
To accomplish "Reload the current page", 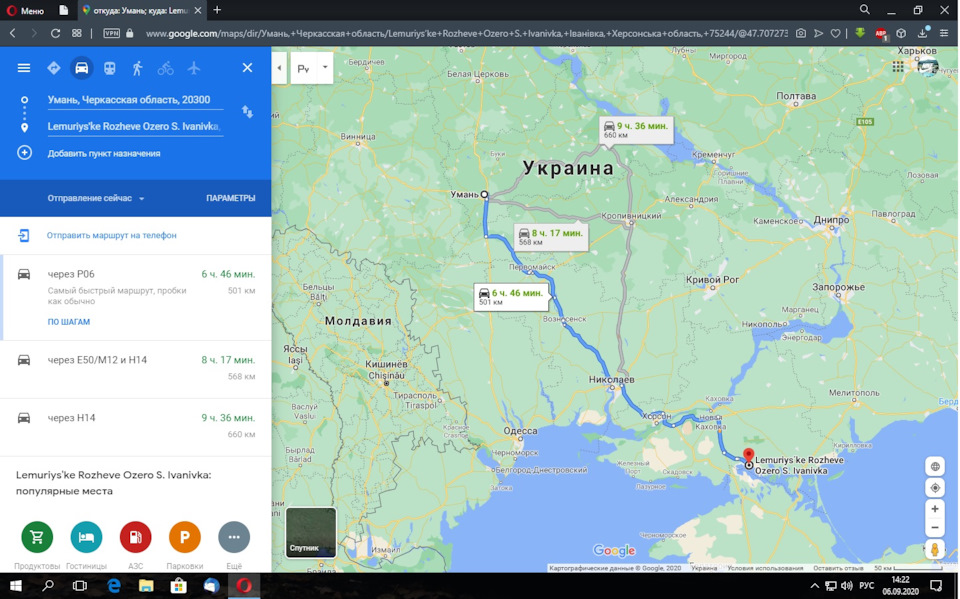I will tap(55, 34).
